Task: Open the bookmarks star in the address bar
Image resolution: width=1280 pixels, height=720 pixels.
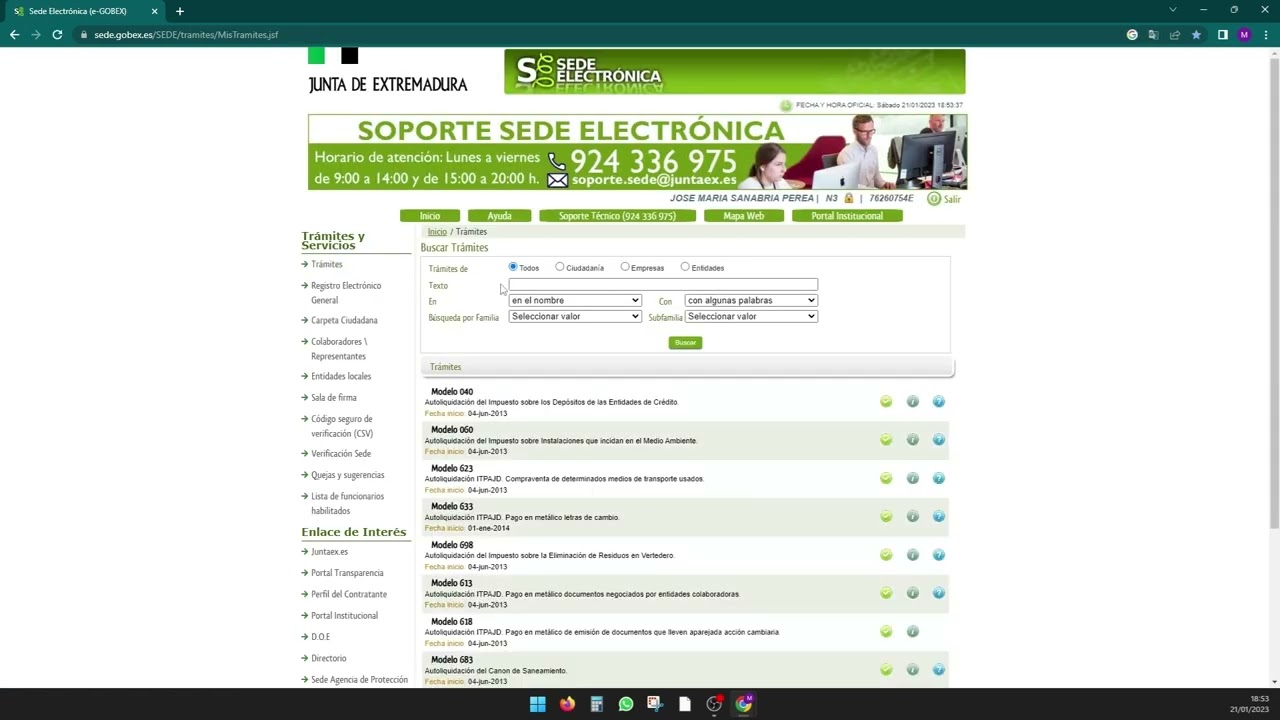Action: pyautogui.click(x=1196, y=34)
